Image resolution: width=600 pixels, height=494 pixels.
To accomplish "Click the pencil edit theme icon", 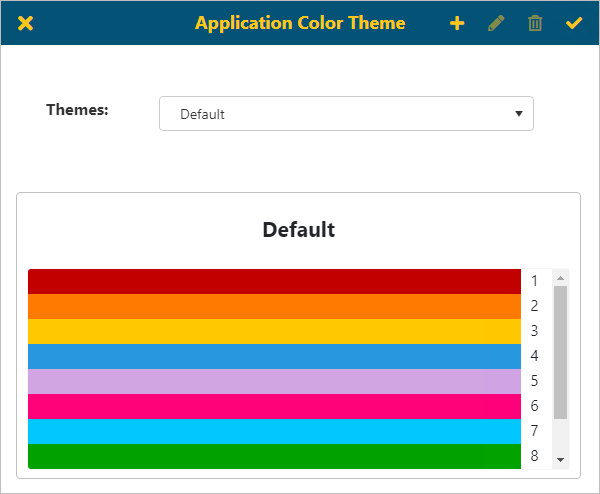I will coord(496,23).
